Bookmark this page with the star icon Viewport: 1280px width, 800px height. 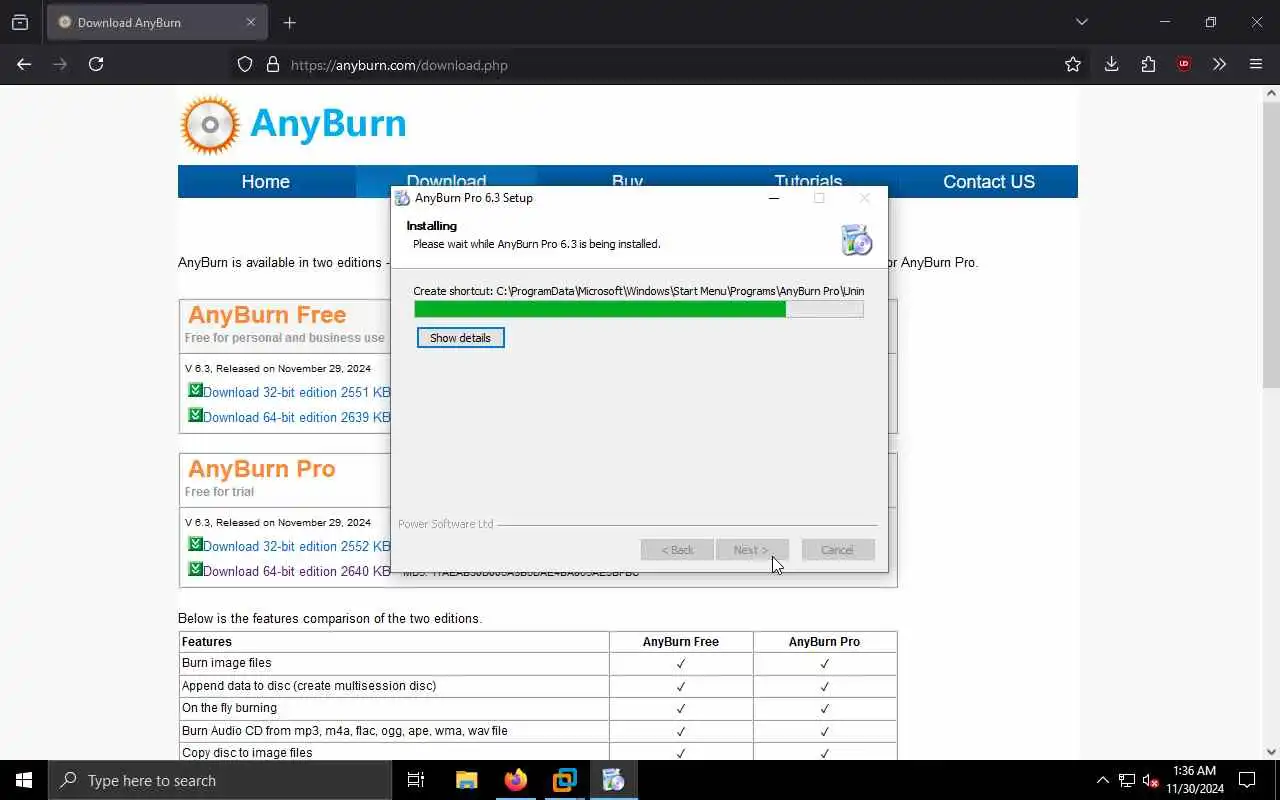pos(1073,64)
